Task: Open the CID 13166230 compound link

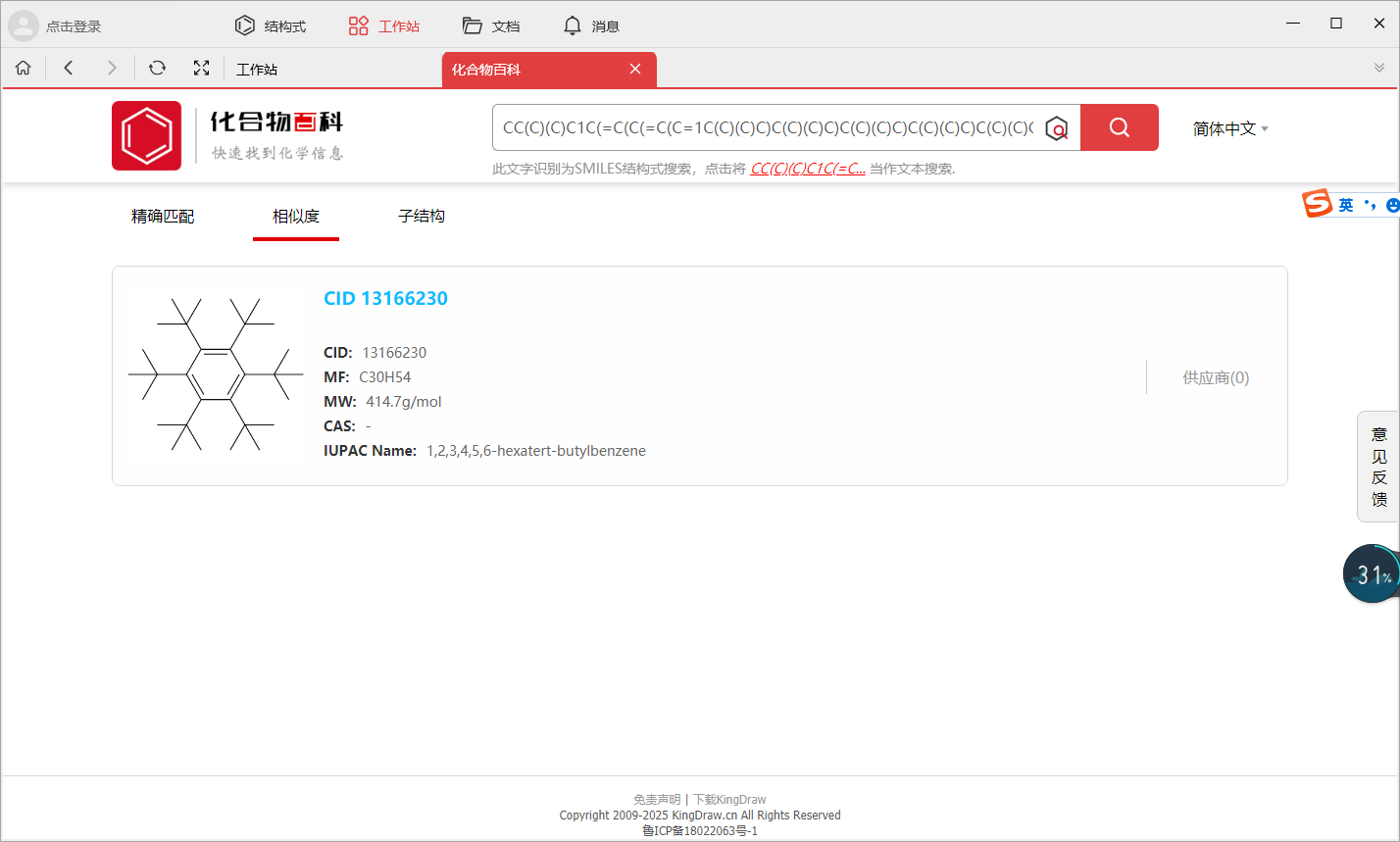Action: (x=385, y=299)
